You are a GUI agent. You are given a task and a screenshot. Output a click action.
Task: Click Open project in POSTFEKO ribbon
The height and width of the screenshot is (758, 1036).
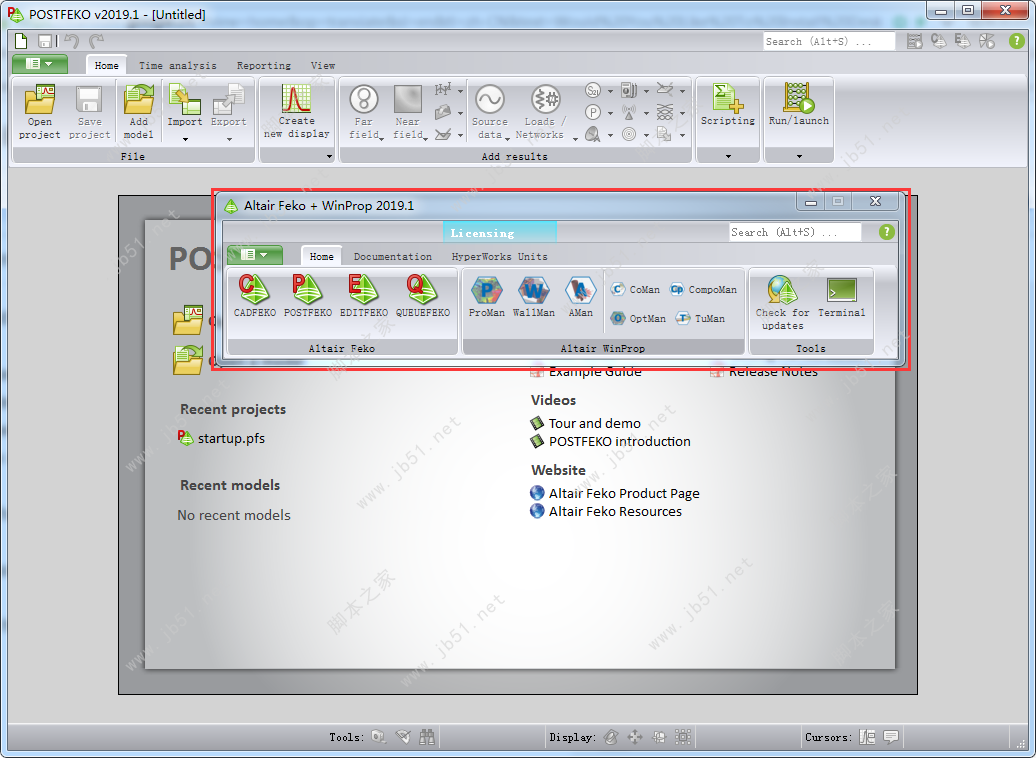40,112
